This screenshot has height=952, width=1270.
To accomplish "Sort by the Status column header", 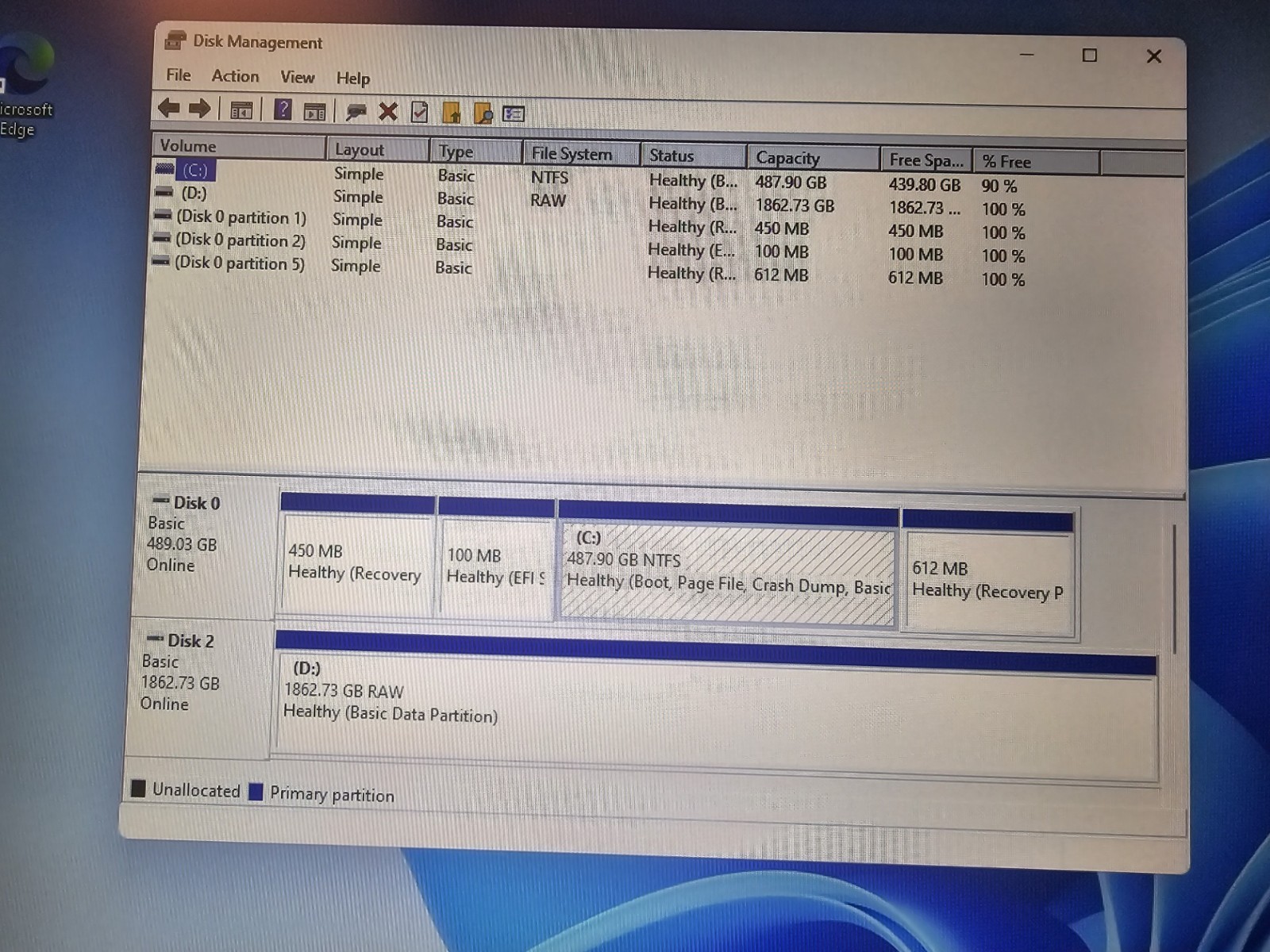I will (693, 155).
